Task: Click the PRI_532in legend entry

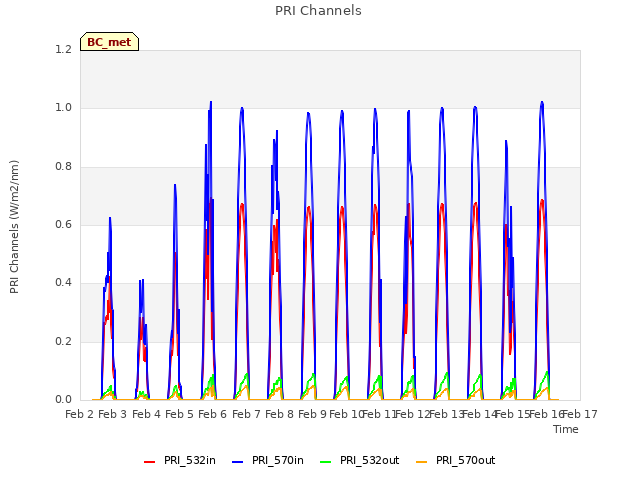Action: click(x=180, y=460)
